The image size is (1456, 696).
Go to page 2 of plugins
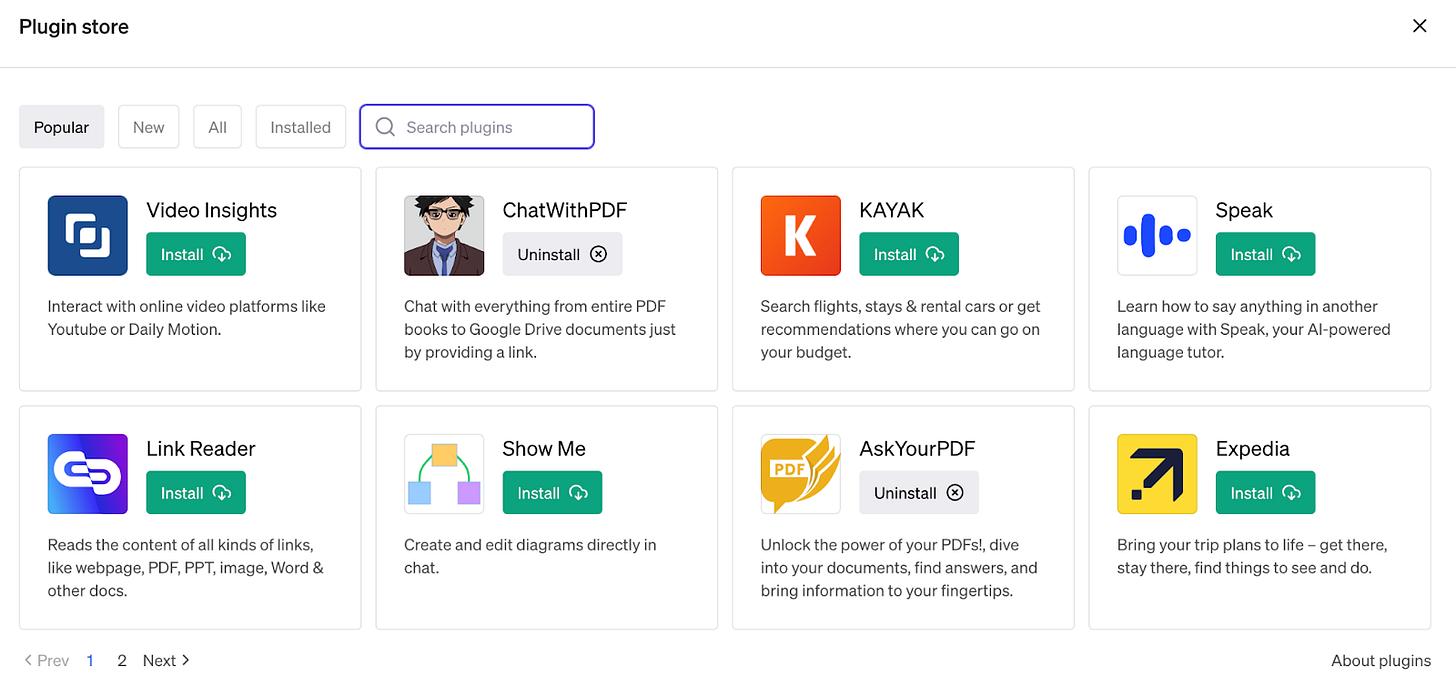[x=122, y=660]
